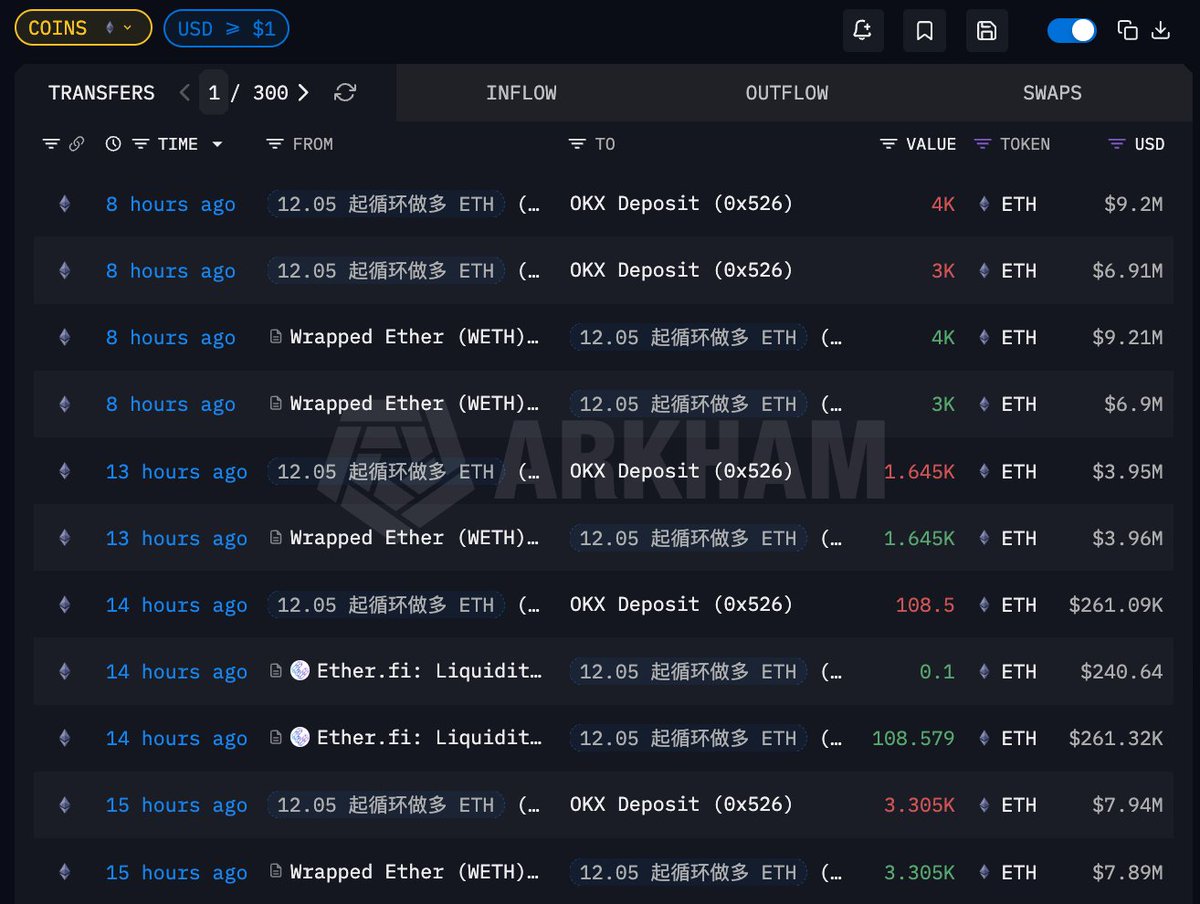Image resolution: width=1200 pixels, height=904 pixels.
Task: Click the Ethereum chain icon in $6.91M row
Action: coord(65,271)
